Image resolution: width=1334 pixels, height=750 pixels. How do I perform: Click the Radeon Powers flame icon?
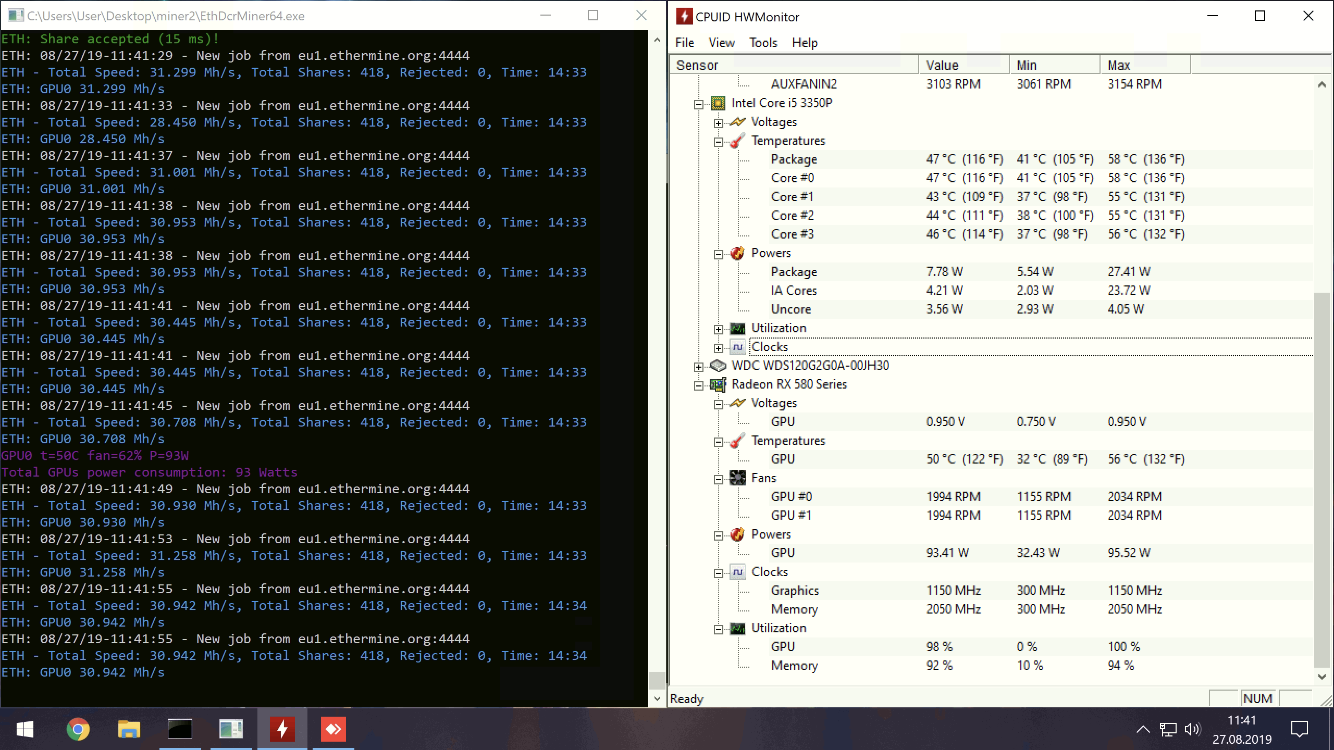pos(737,534)
